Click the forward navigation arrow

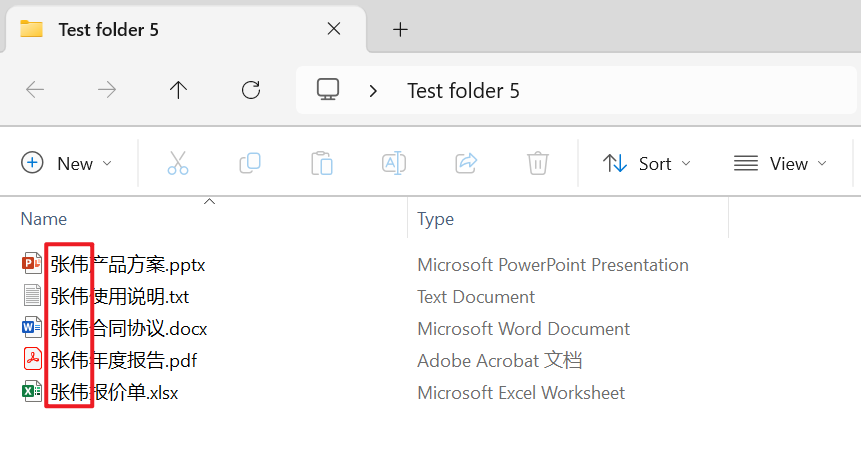107,90
